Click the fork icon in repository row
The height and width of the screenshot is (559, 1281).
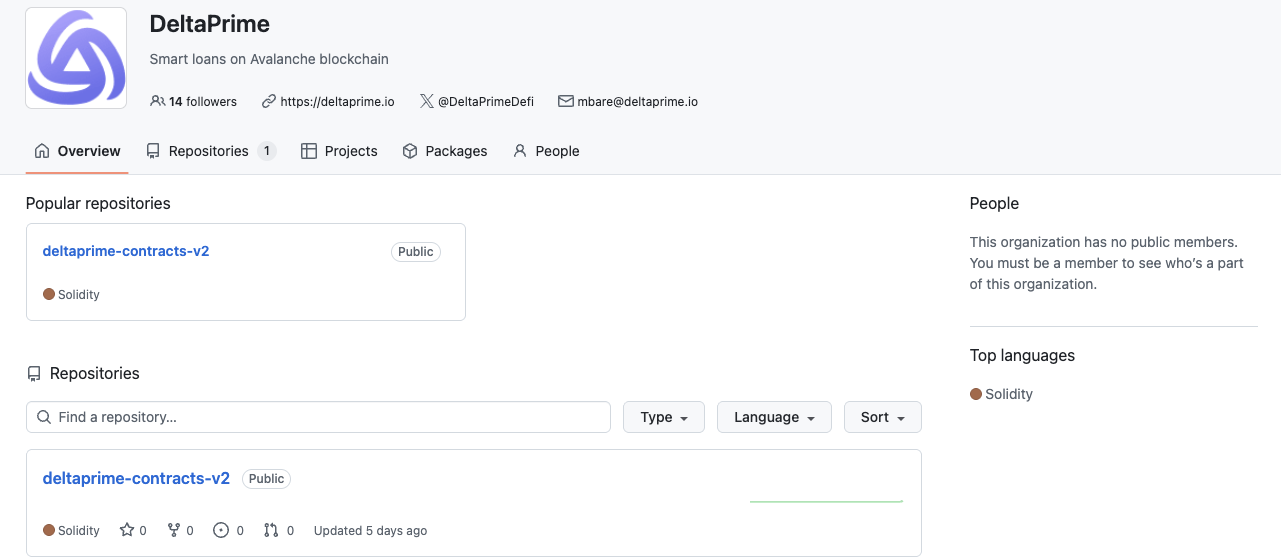point(174,530)
